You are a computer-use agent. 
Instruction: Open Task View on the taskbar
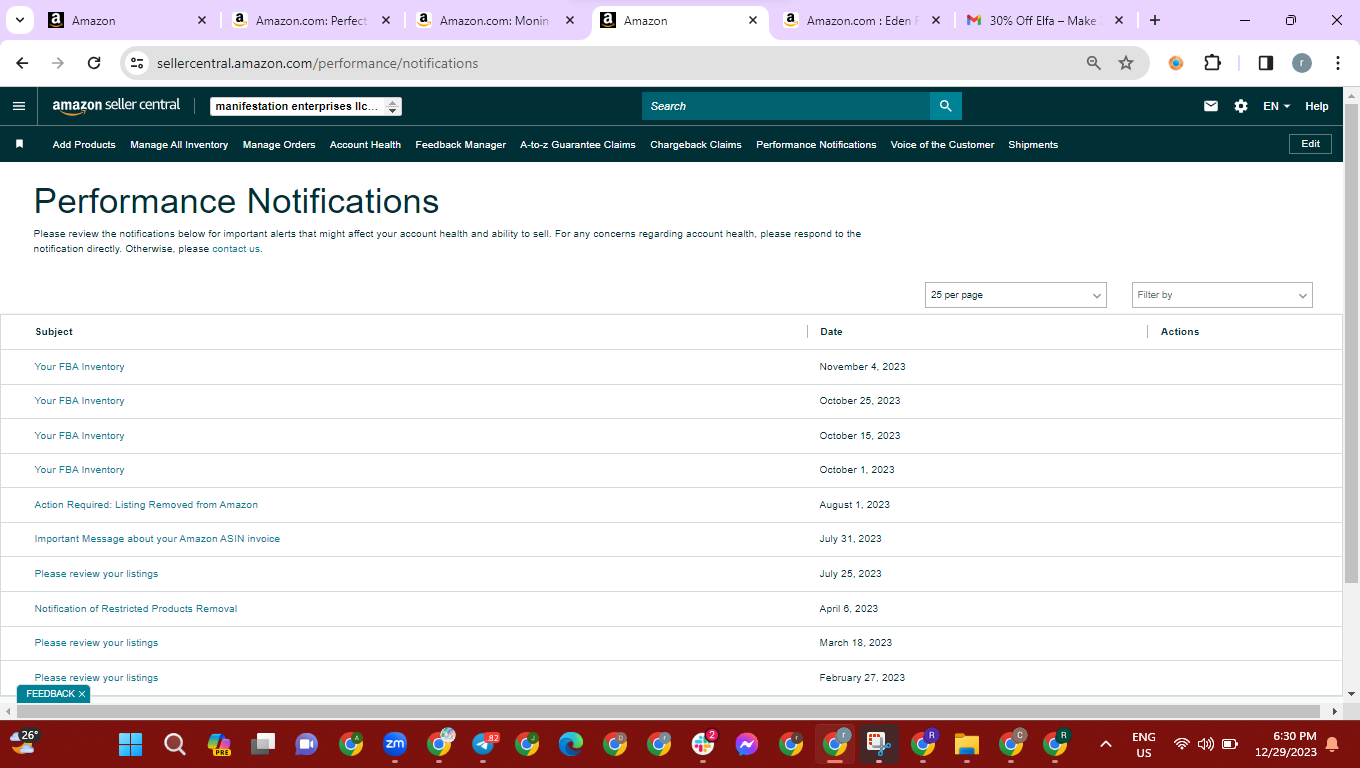263,744
